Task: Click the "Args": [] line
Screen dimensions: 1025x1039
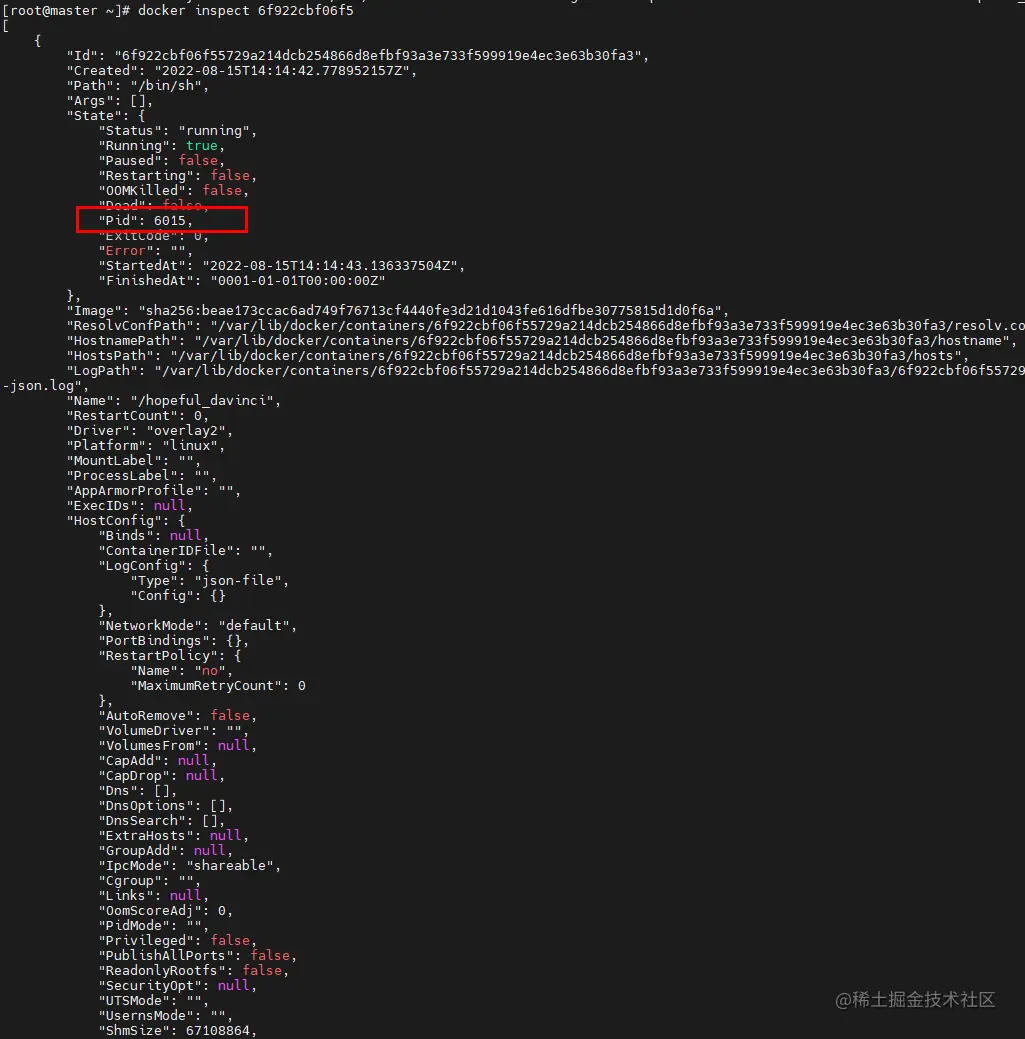Action: point(110,101)
